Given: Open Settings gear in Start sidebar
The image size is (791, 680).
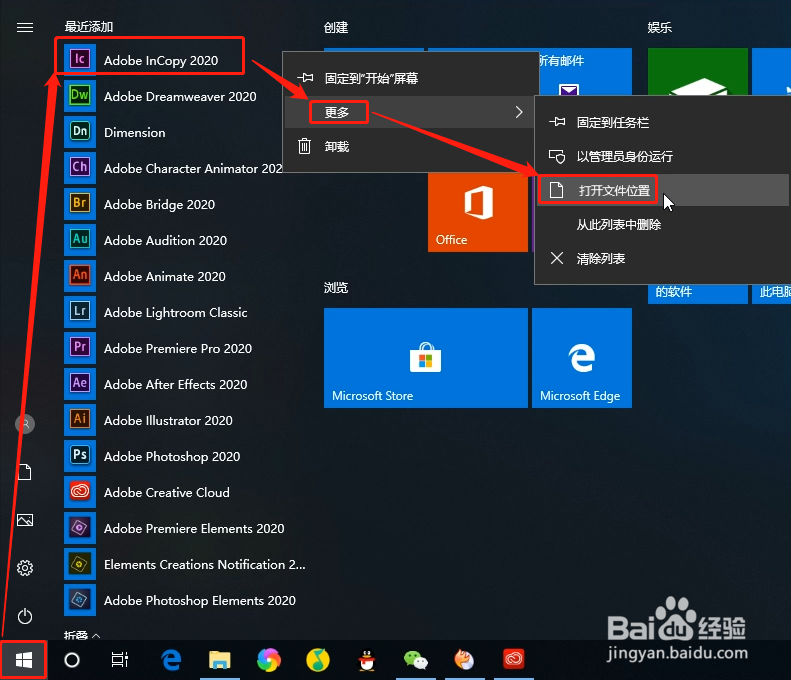Looking at the screenshot, I should 25,568.
